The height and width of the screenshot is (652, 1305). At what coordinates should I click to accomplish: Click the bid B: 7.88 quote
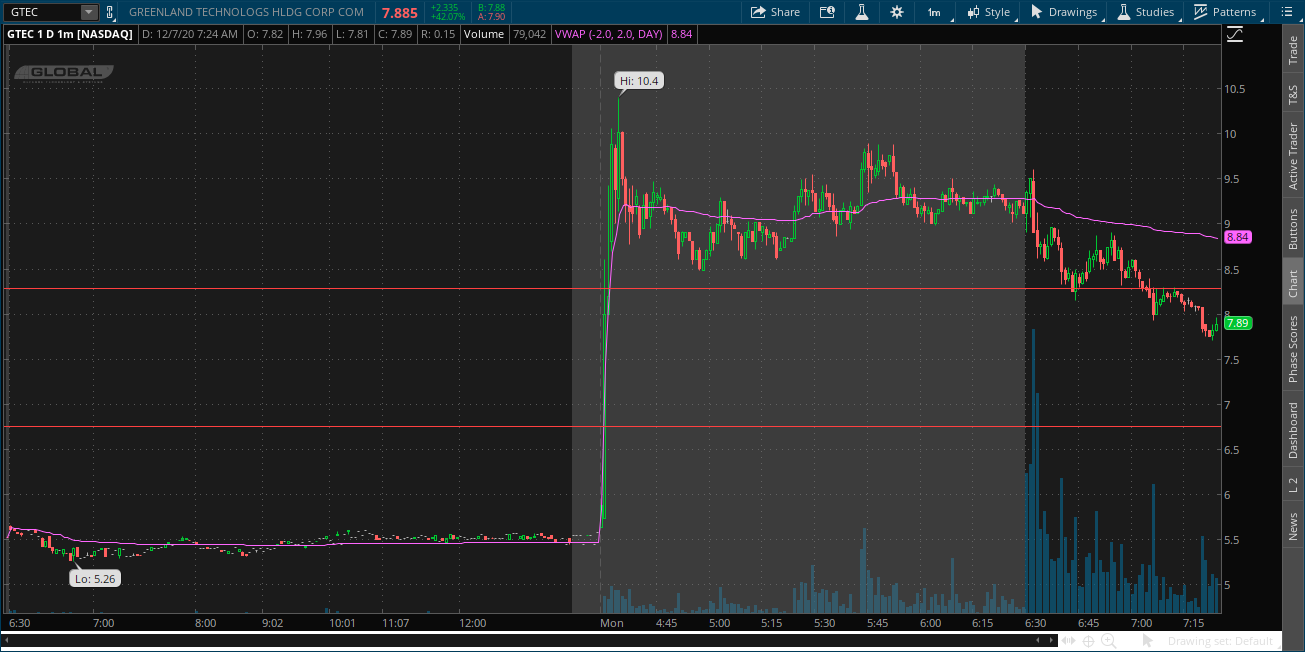(x=491, y=7)
